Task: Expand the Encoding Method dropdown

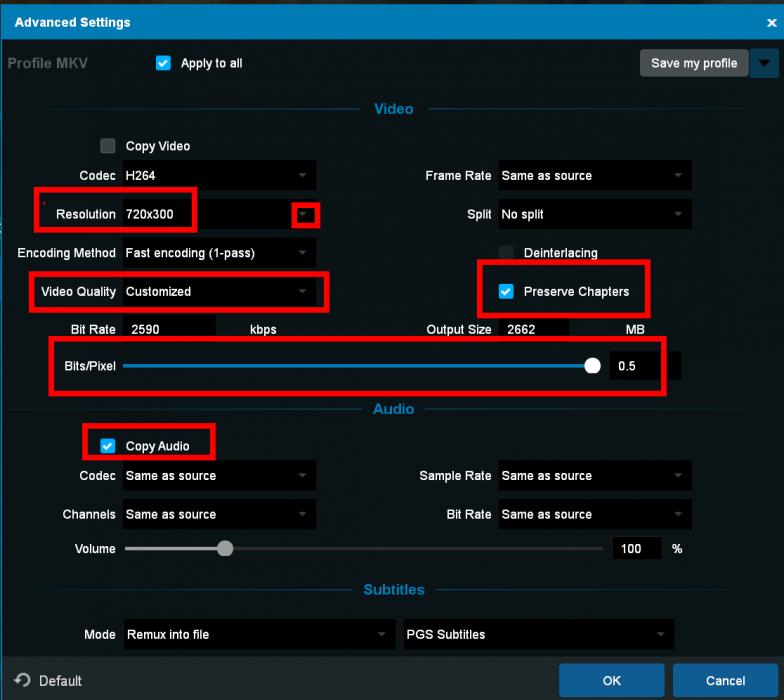Action: (x=219, y=253)
